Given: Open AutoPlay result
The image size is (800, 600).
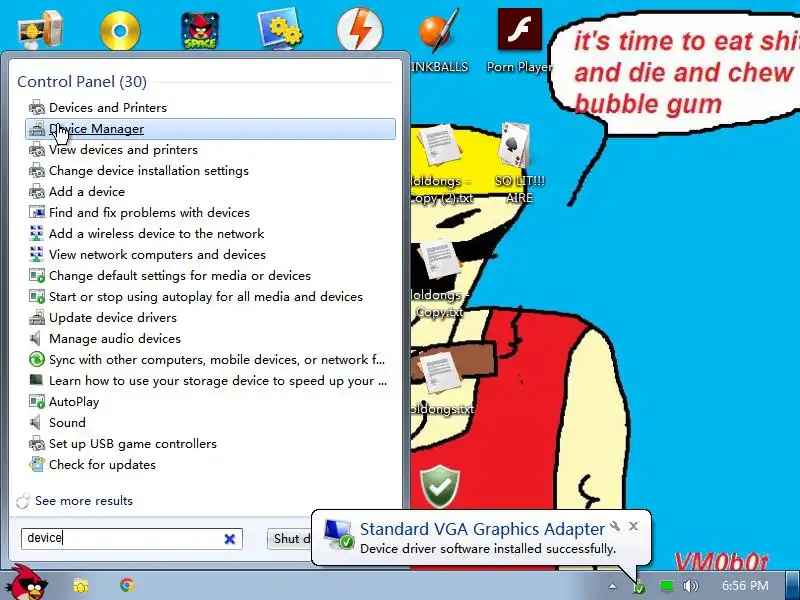Looking at the screenshot, I should 210,402.
